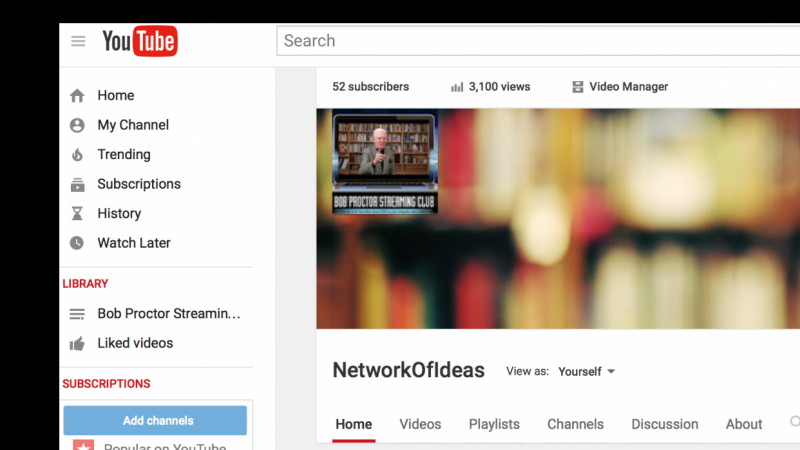
Task: Click the Liked videos thumbs-up icon
Action: (x=77, y=343)
